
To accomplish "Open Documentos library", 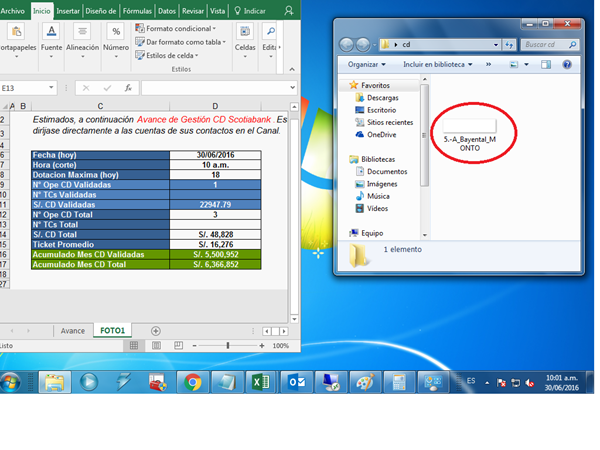I will point(382,171).
